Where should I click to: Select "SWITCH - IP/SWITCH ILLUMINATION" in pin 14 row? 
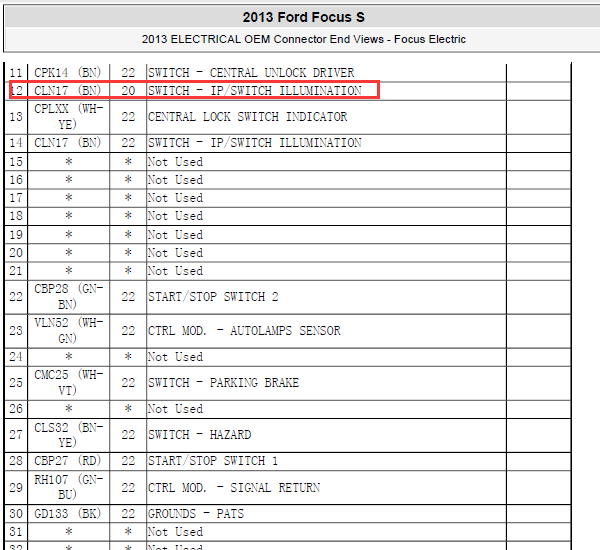[254, 143]
